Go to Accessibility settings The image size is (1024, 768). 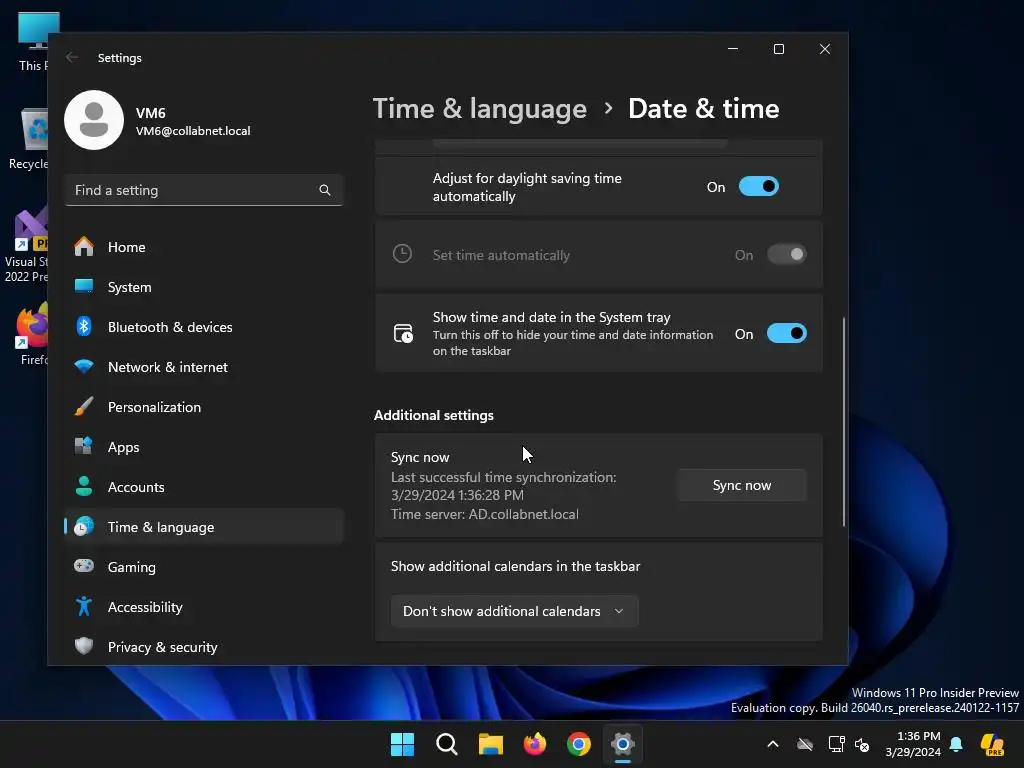point(204,607)
